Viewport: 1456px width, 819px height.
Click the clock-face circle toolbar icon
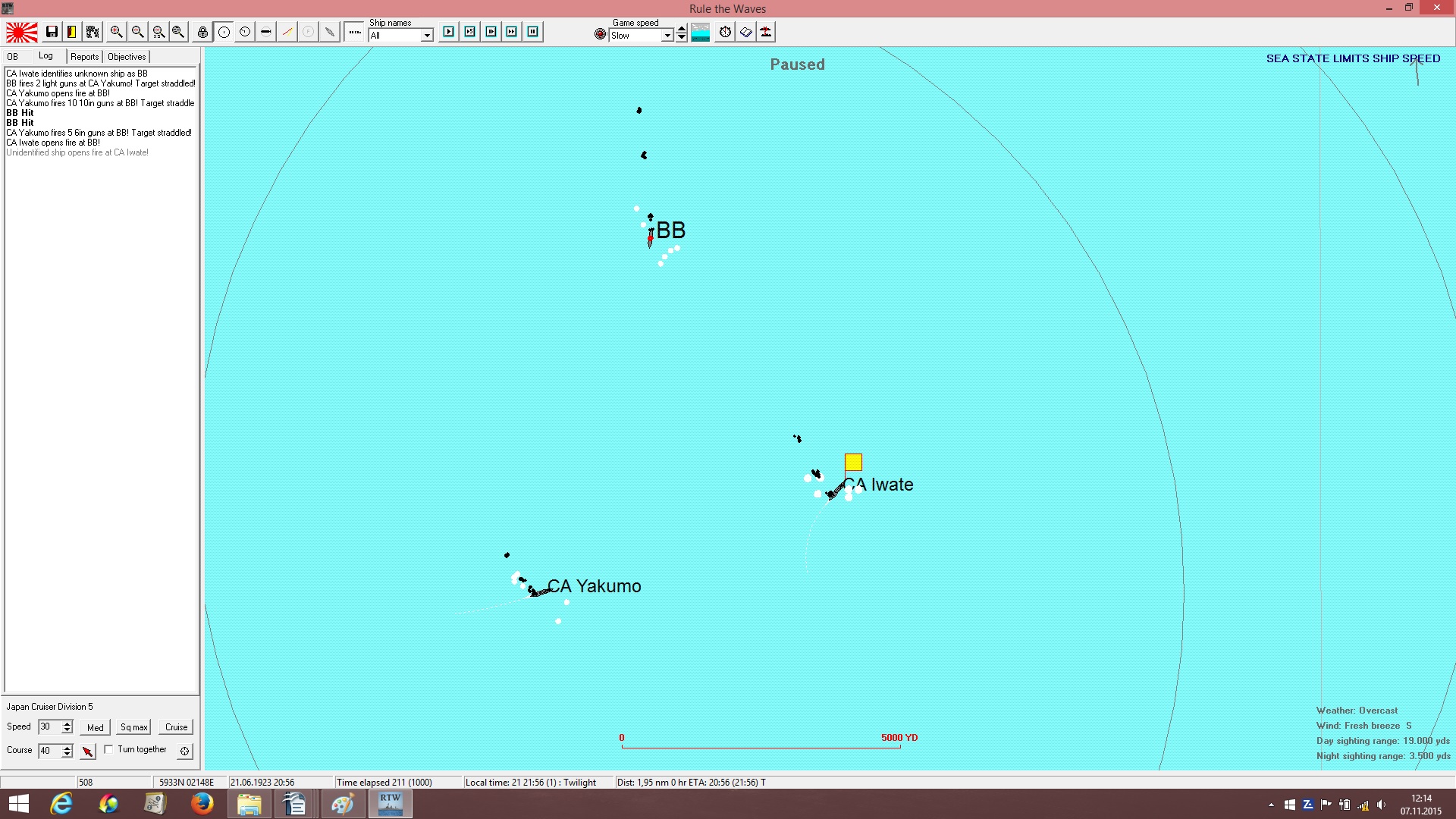tap(245, 32)
